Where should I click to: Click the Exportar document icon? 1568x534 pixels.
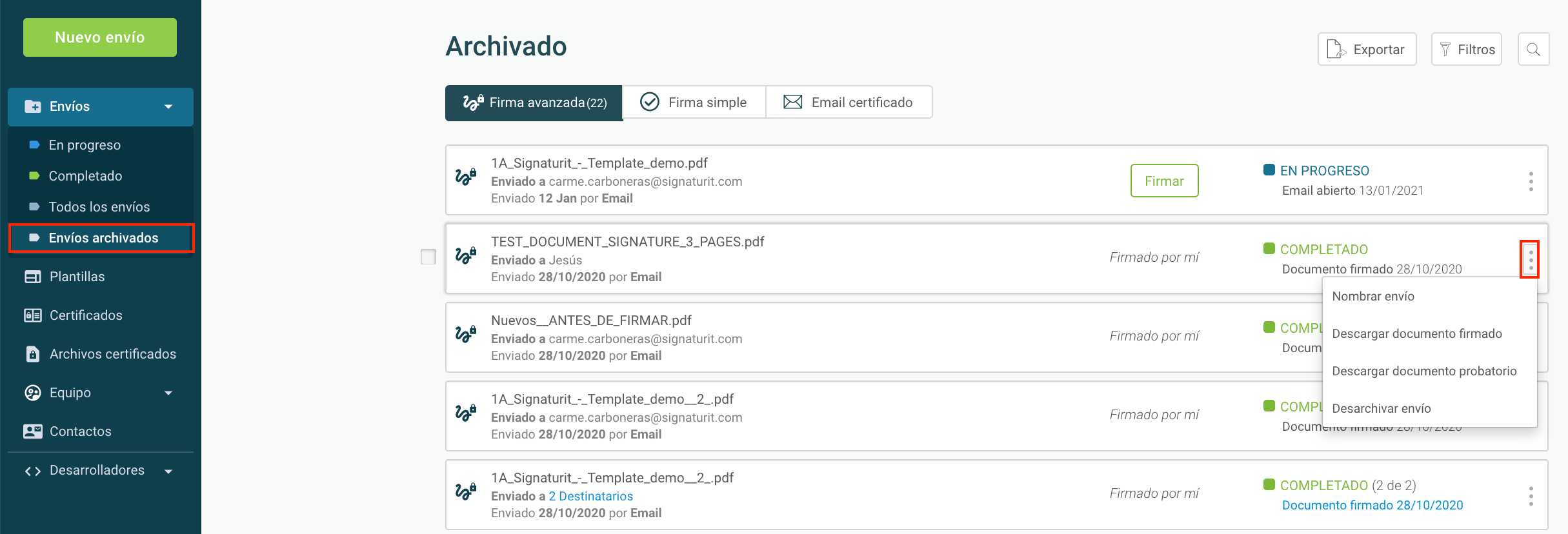point(1335,49)
